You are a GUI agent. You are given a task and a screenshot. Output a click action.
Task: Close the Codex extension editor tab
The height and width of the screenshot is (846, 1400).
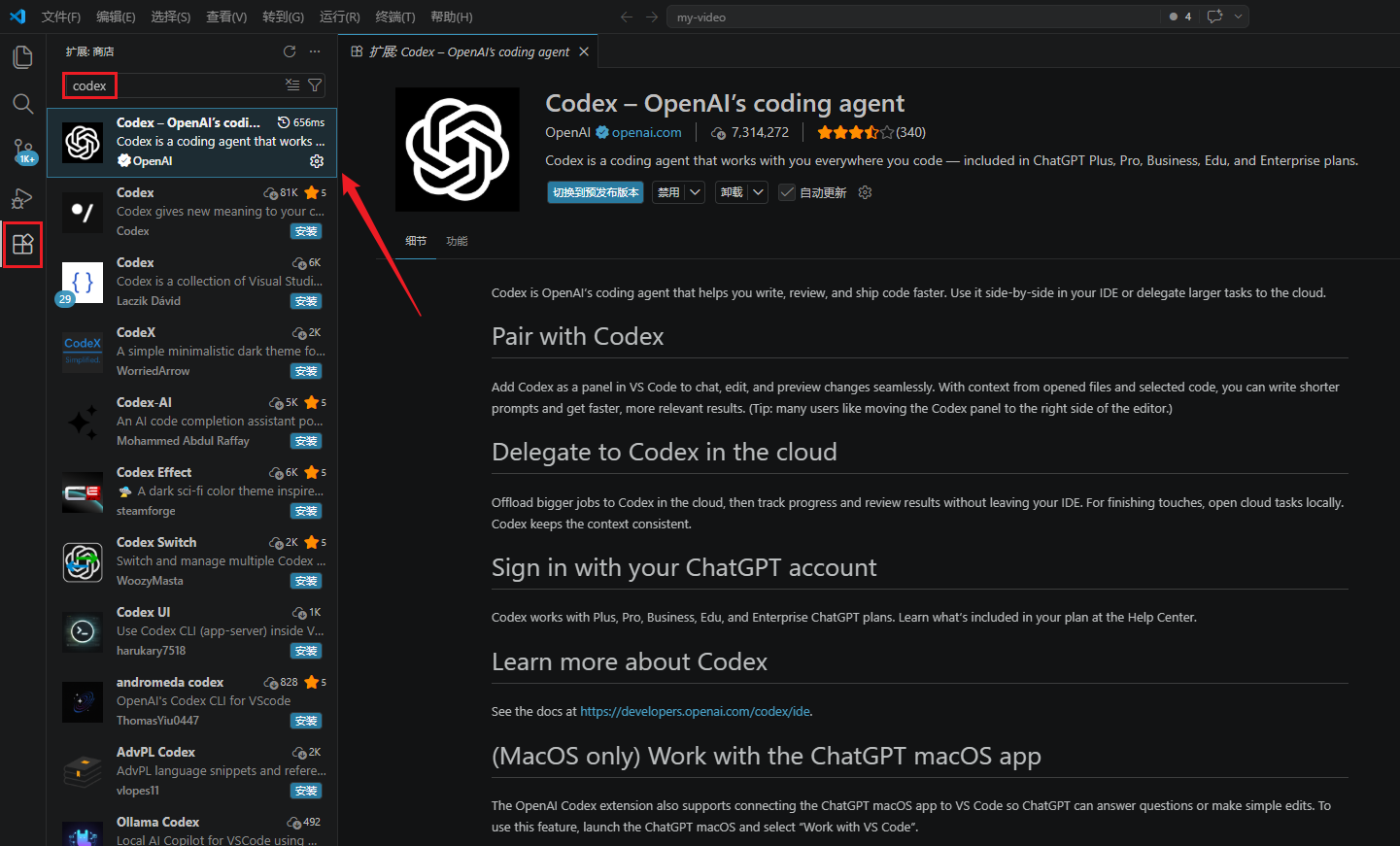(x=584, y=51)
